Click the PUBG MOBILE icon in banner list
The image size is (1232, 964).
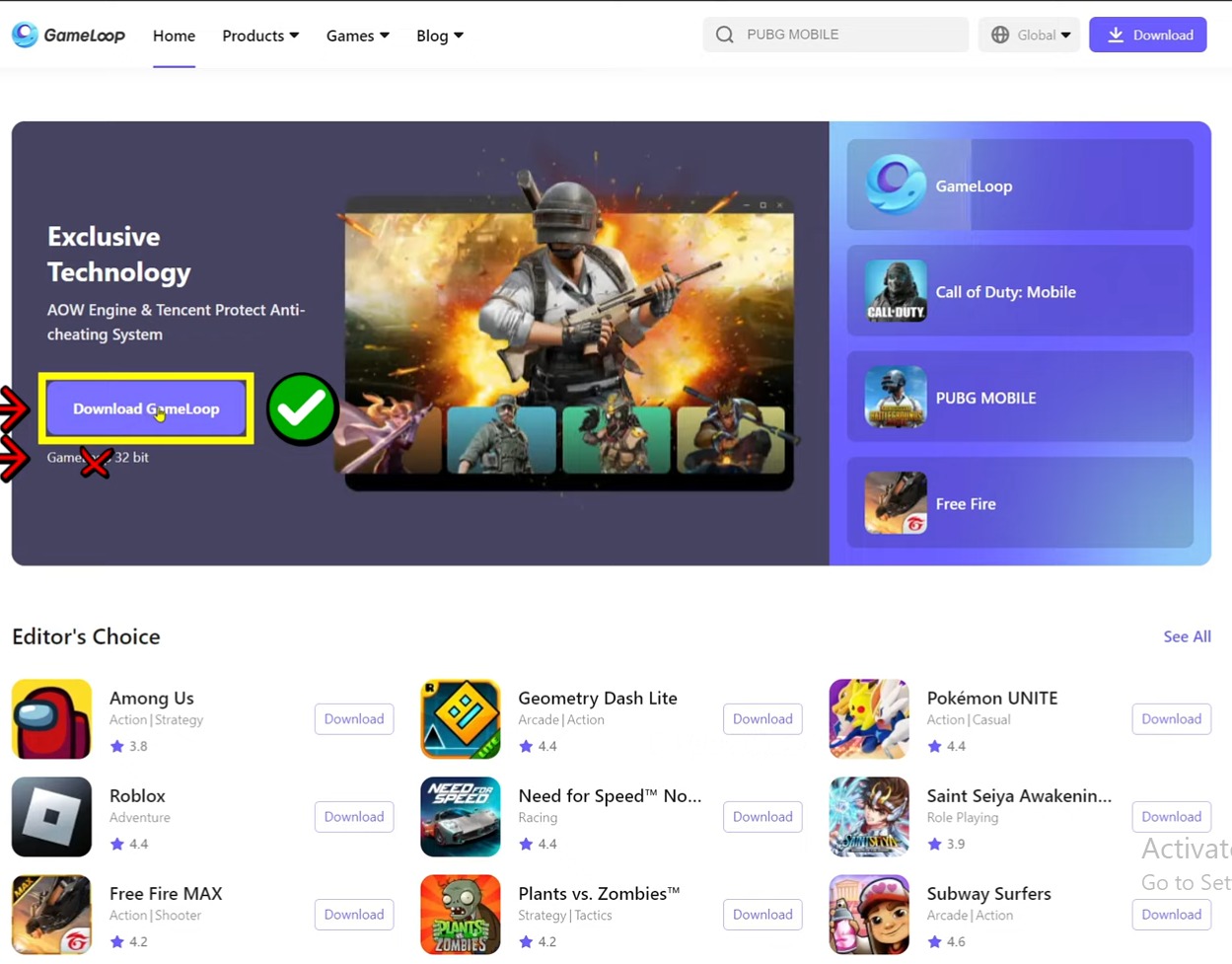(x=896, y=397)
